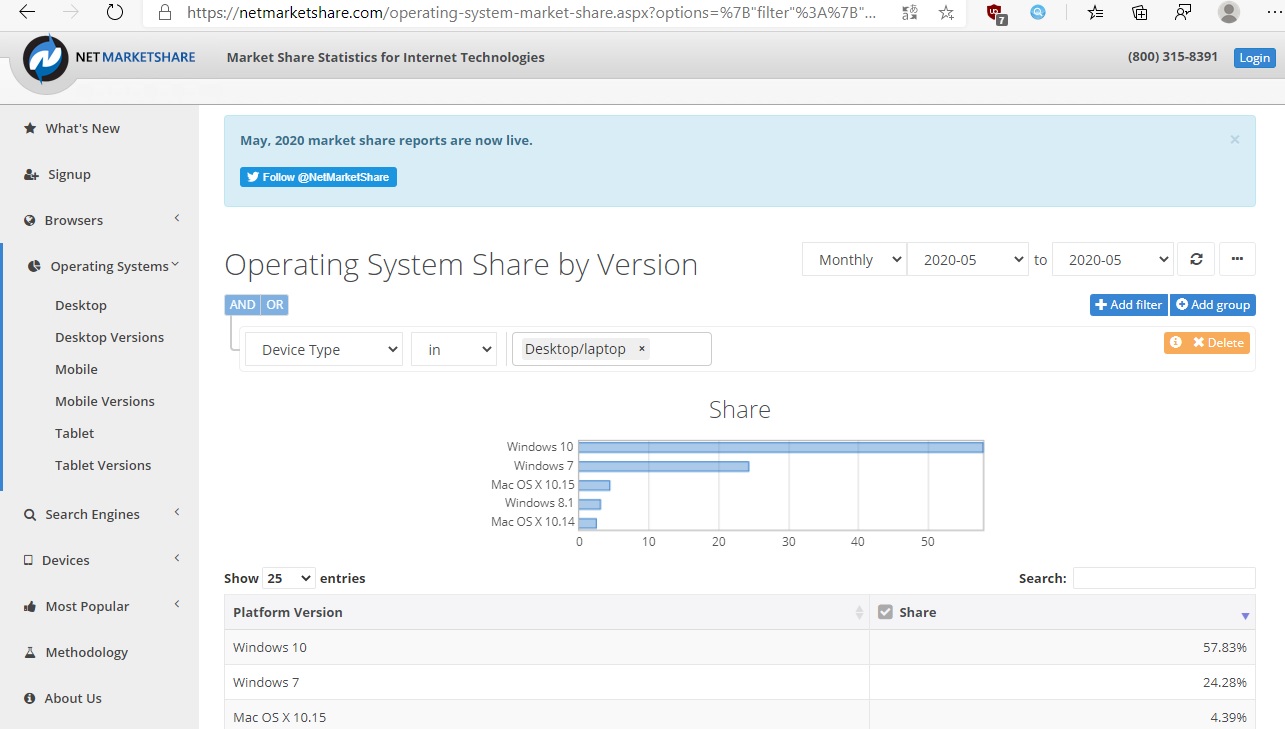Click the Add filter button
Screen dimensions: 1285x729
[x=1129, y=305]
